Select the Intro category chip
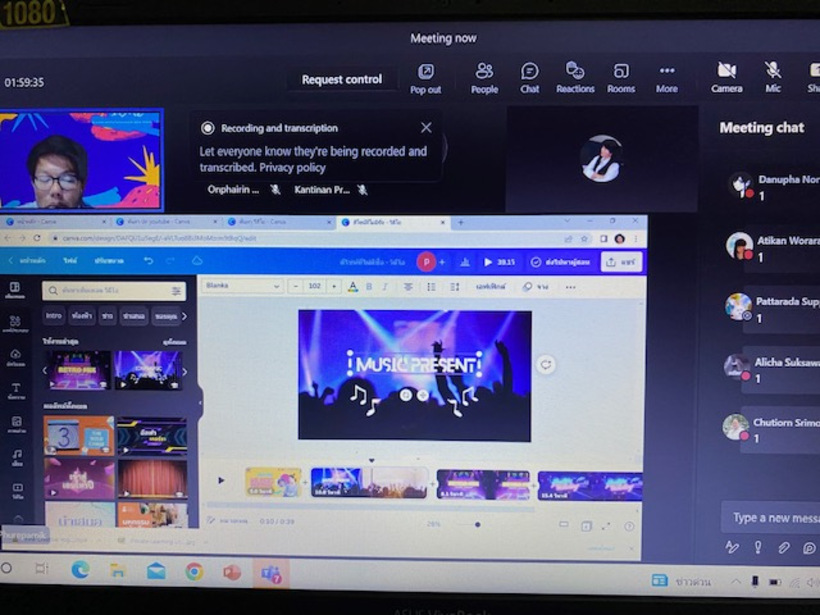The width and height of the screenshot is (820, 615). click(54, 316)
